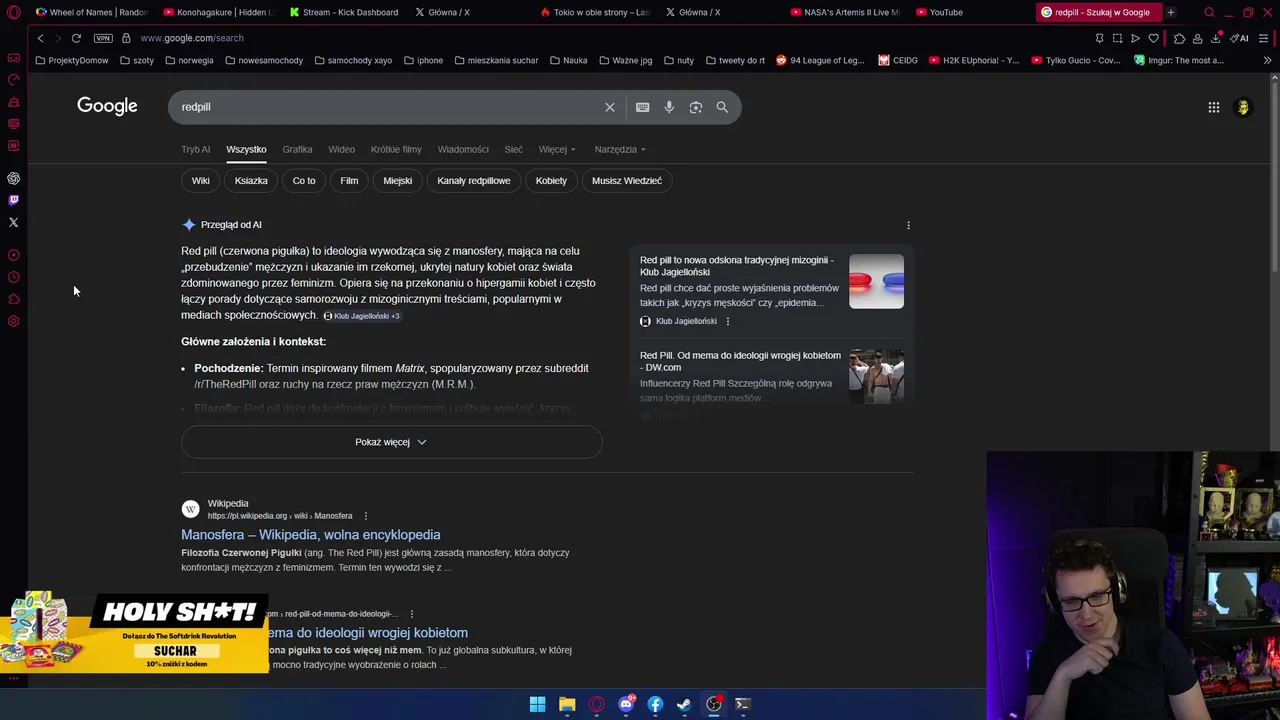Open a new tab with plus button
Viewport: 1280px width, 720px height.
pyautogui.click(x=1171, y=12)
